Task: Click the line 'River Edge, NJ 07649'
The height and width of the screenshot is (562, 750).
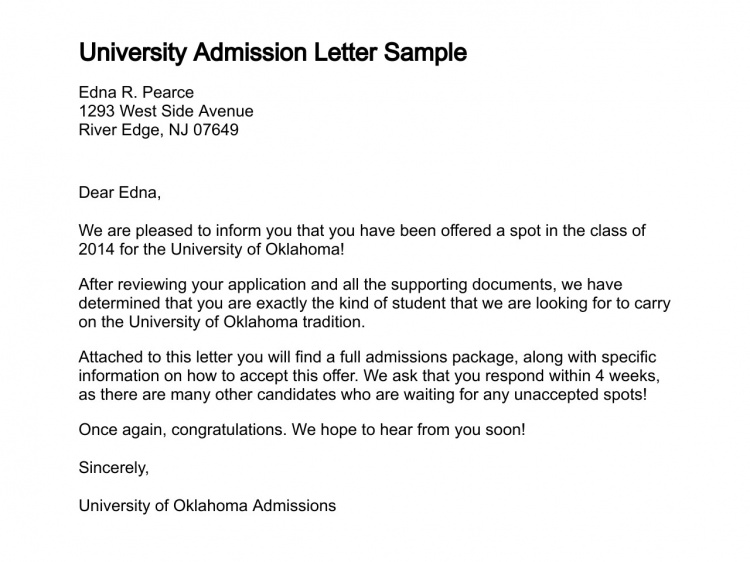Action: click(x=158, y=130)
